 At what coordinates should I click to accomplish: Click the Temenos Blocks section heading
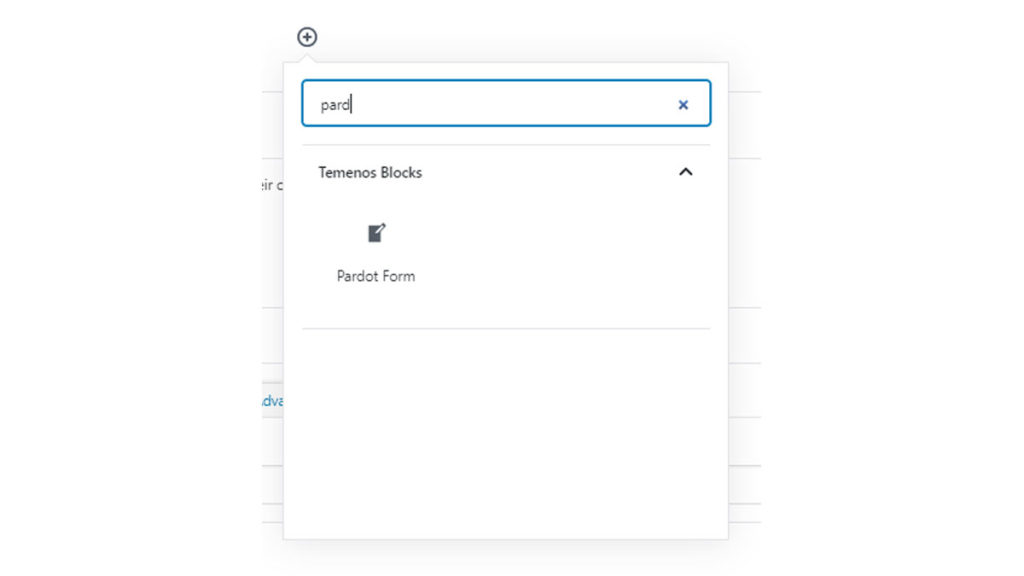click(x=370, y=172)
